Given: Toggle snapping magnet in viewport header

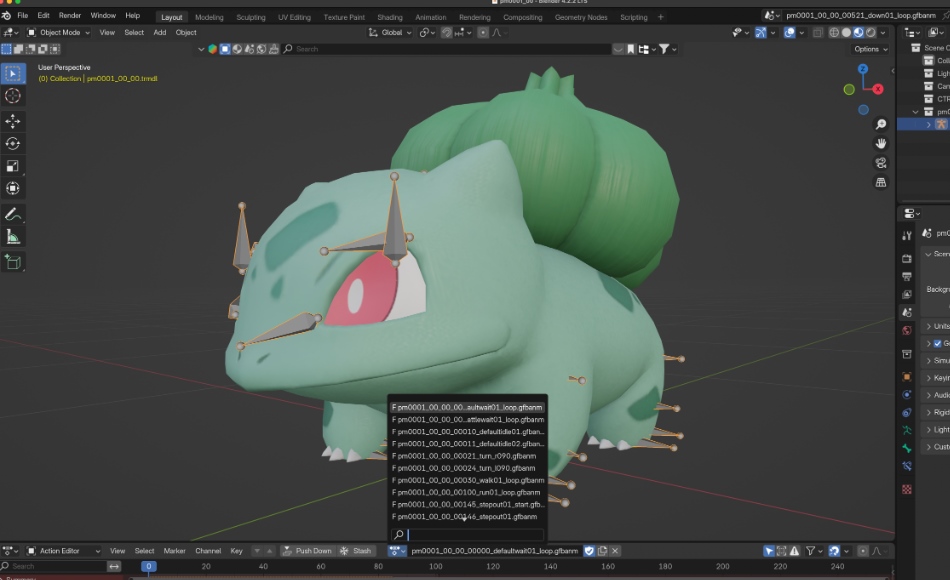Looking at the screenshot, I should [x=446, y=33].
